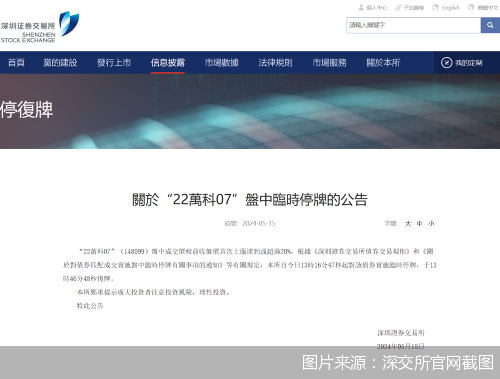
Task: Open the 市場數據 menu
Action: click(x=222, y=62)
